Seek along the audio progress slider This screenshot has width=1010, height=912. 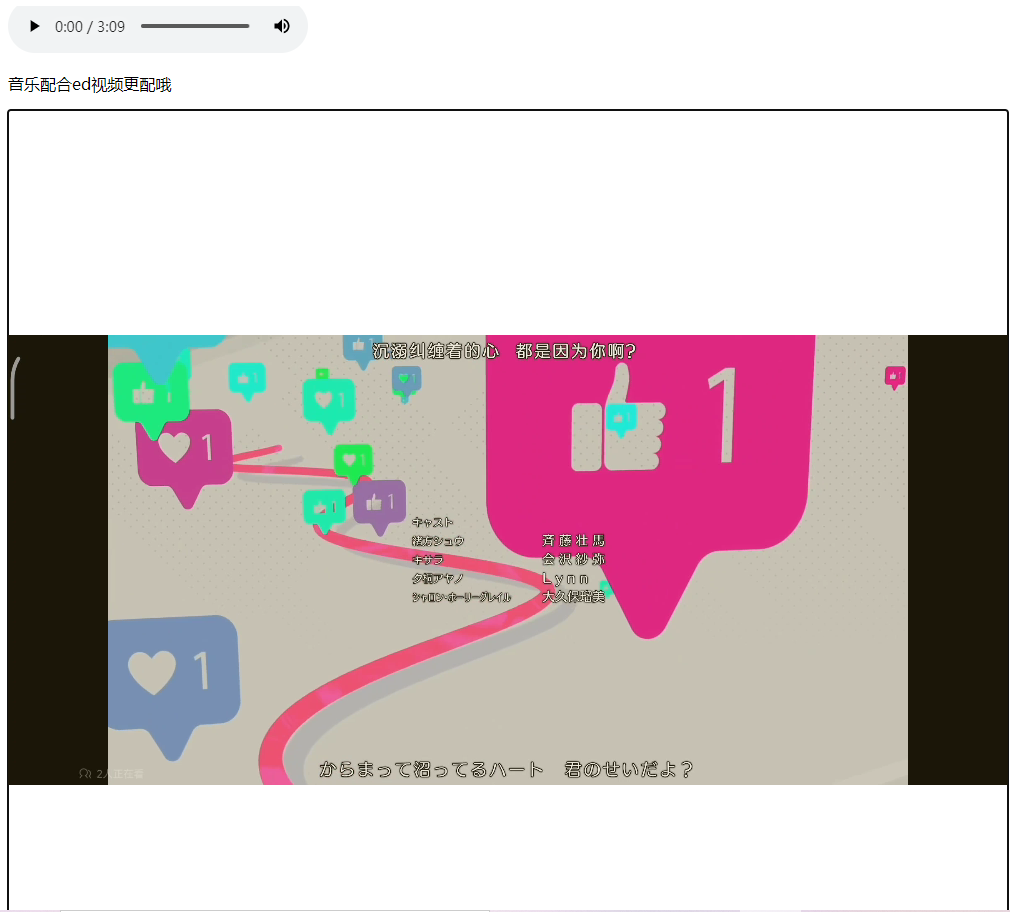click(195, 26)
